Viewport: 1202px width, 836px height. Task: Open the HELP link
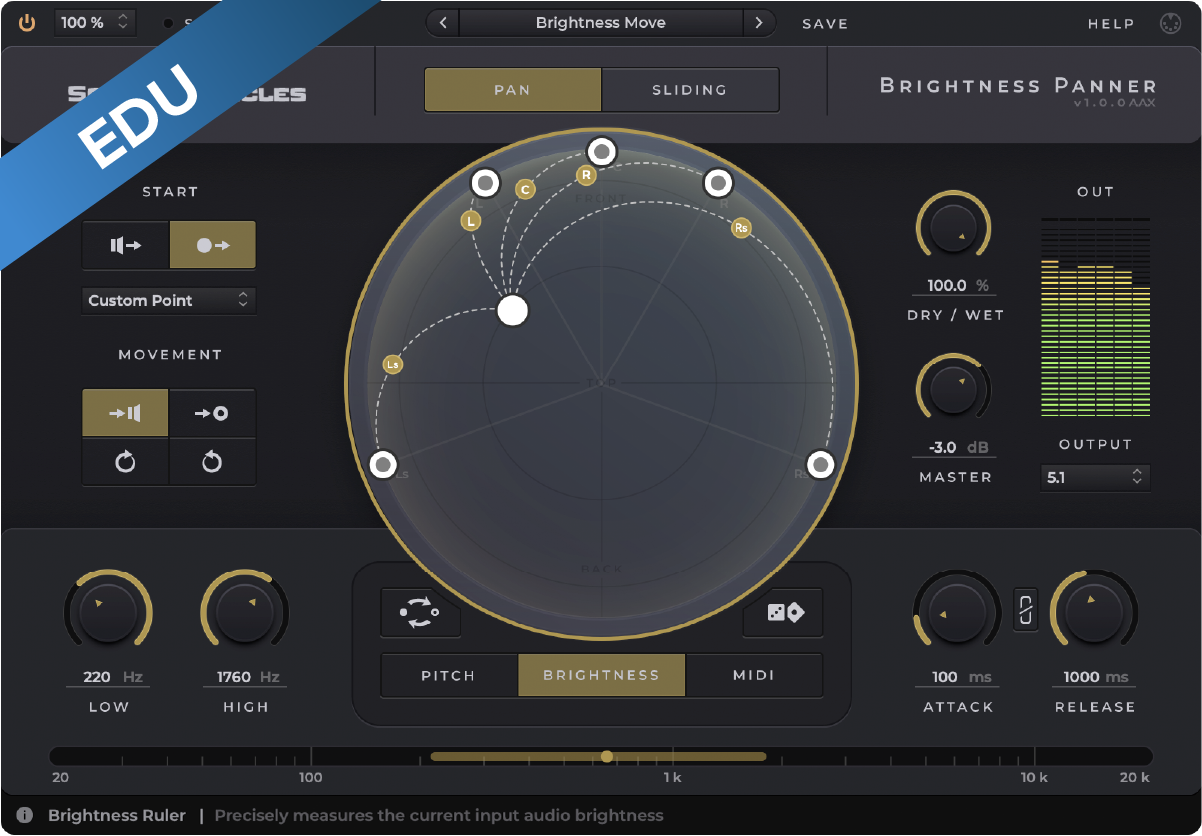1111,24
